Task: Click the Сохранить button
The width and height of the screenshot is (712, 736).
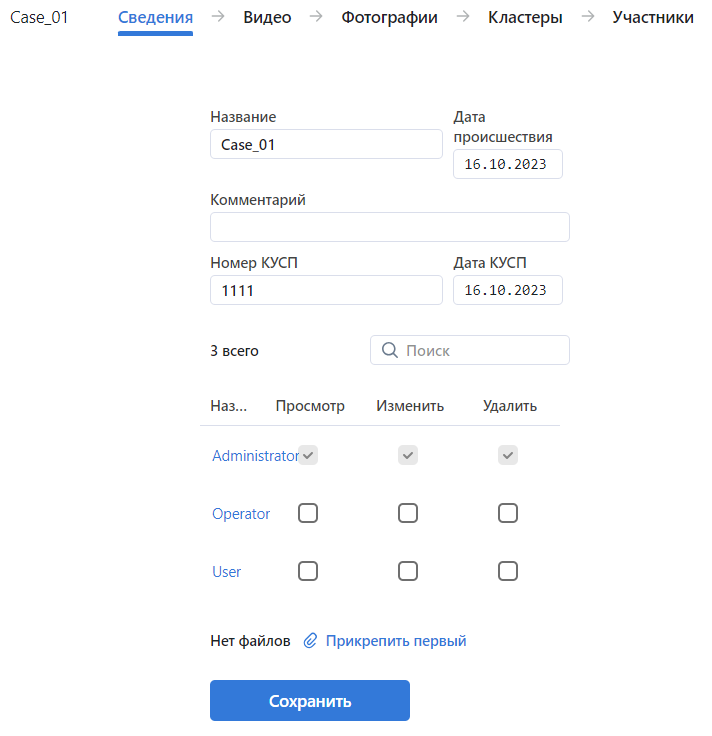Action: pyautogui.click(x=310, y=700)
